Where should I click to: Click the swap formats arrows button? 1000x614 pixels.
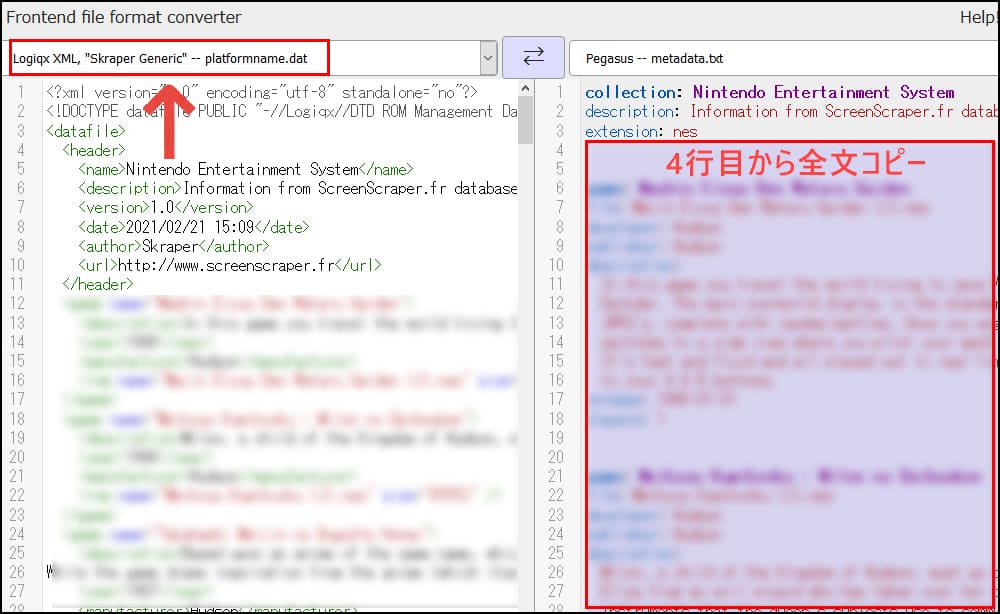533,57
